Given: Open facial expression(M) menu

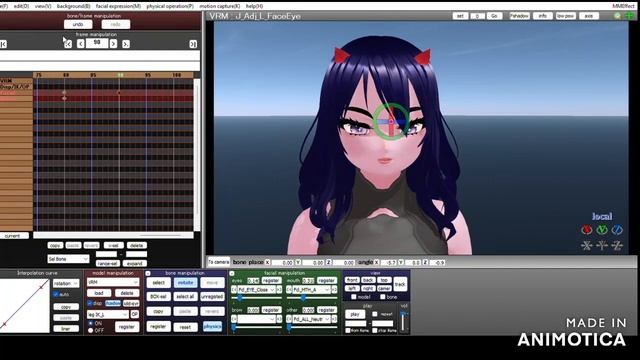Looking at the screenshot, I should tap(118, 6).
